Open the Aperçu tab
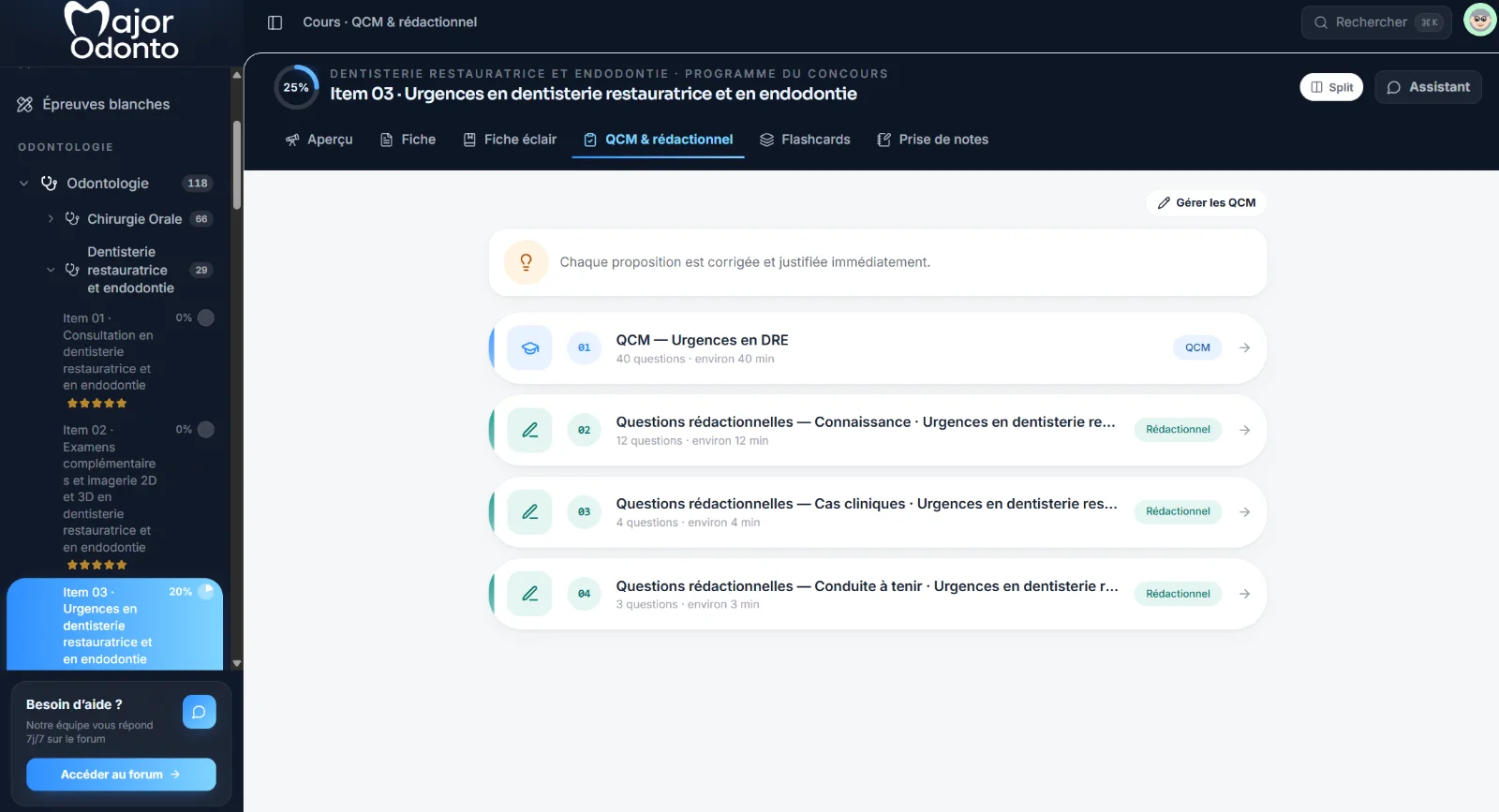 [x=319, y=140]
